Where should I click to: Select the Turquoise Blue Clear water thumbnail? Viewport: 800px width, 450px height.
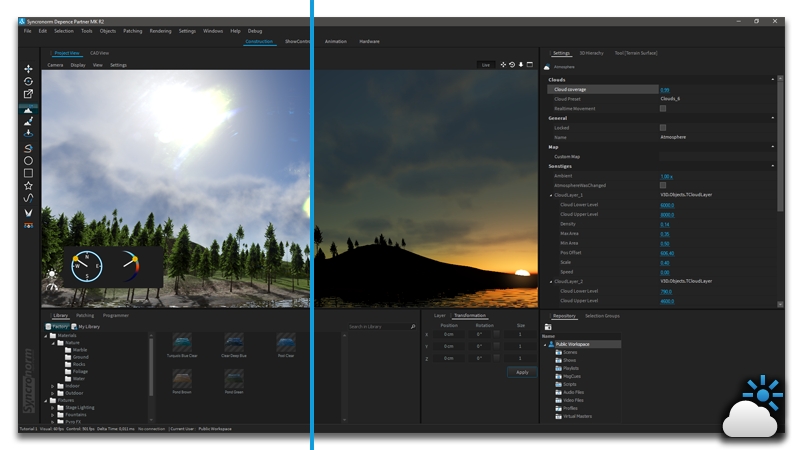pyautogui.click(x=182, y=344)
